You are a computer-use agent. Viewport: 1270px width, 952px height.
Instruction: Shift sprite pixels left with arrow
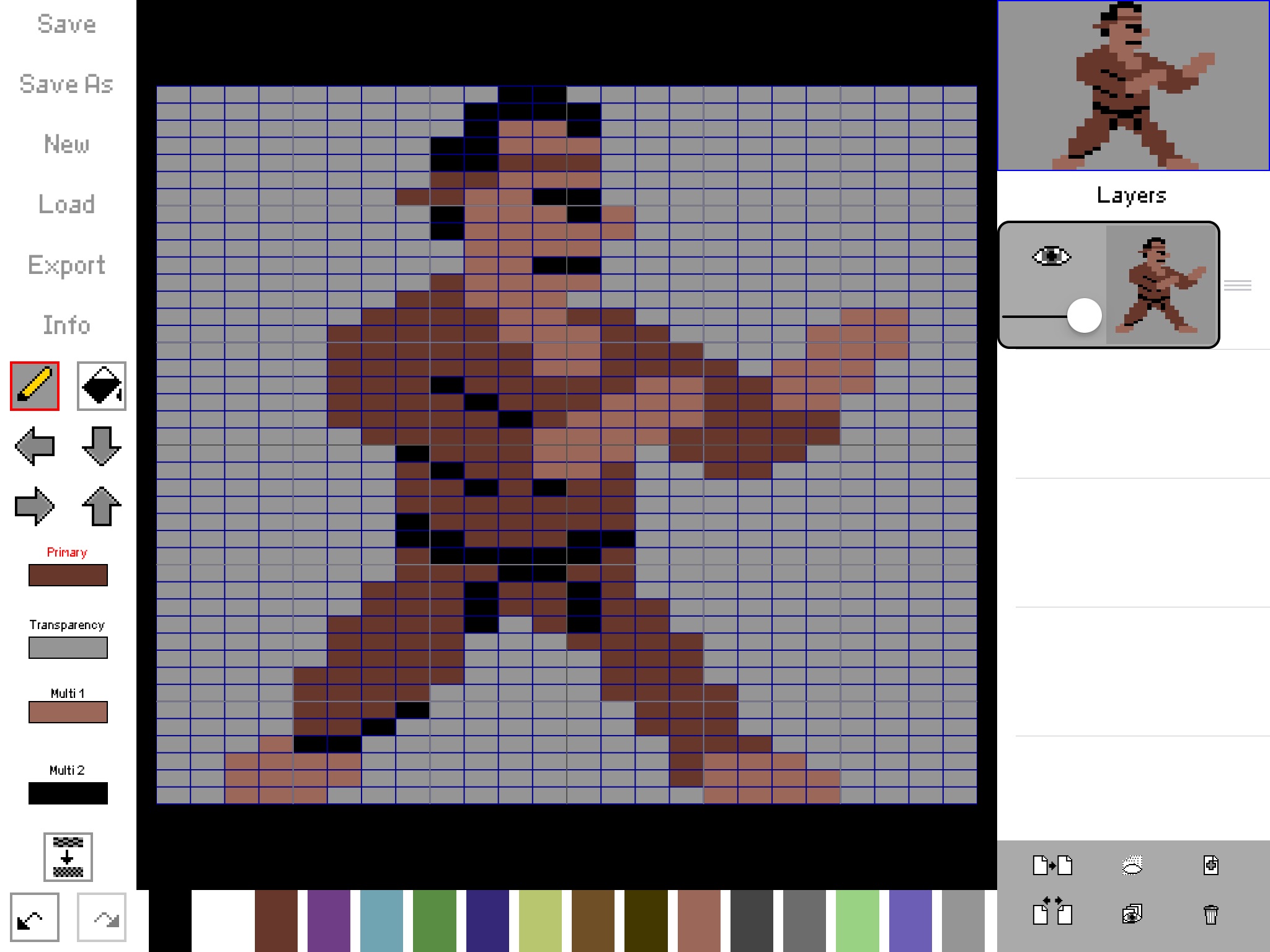[x=35, y=446]
